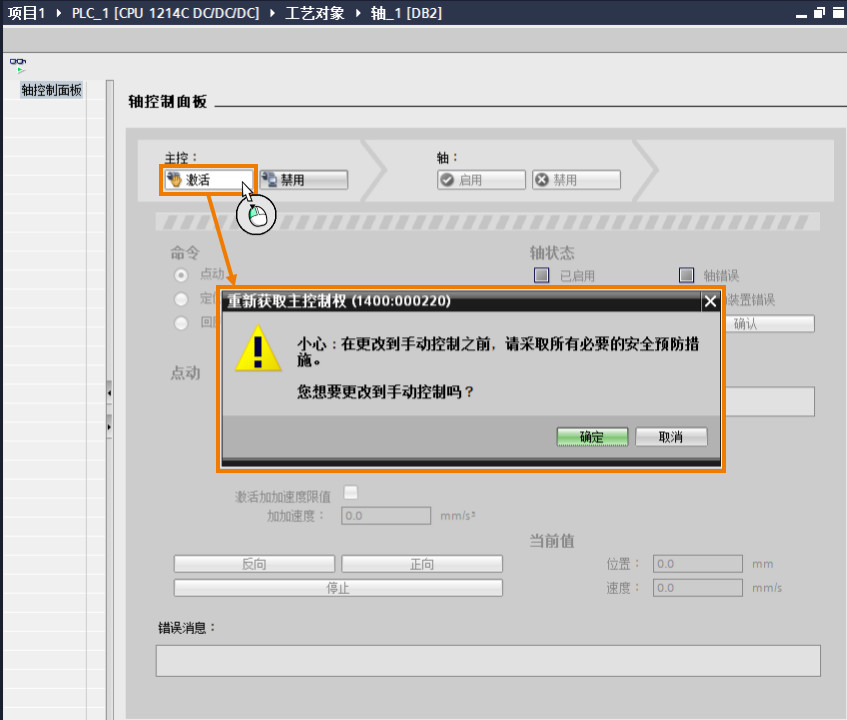Click 取消 to cancel the dialog
Screen dimensions: 847x720
pyautogui.click(x=671, y=437)
